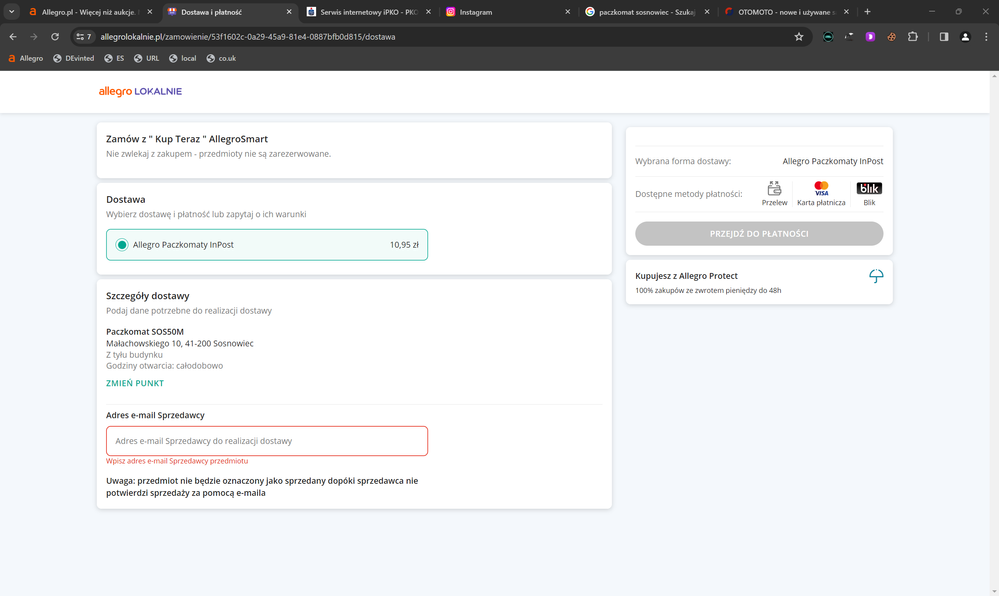The image size is (999, 596).
Task: Click the Allegro Protect umbrella icon
Action: (876, 276)
